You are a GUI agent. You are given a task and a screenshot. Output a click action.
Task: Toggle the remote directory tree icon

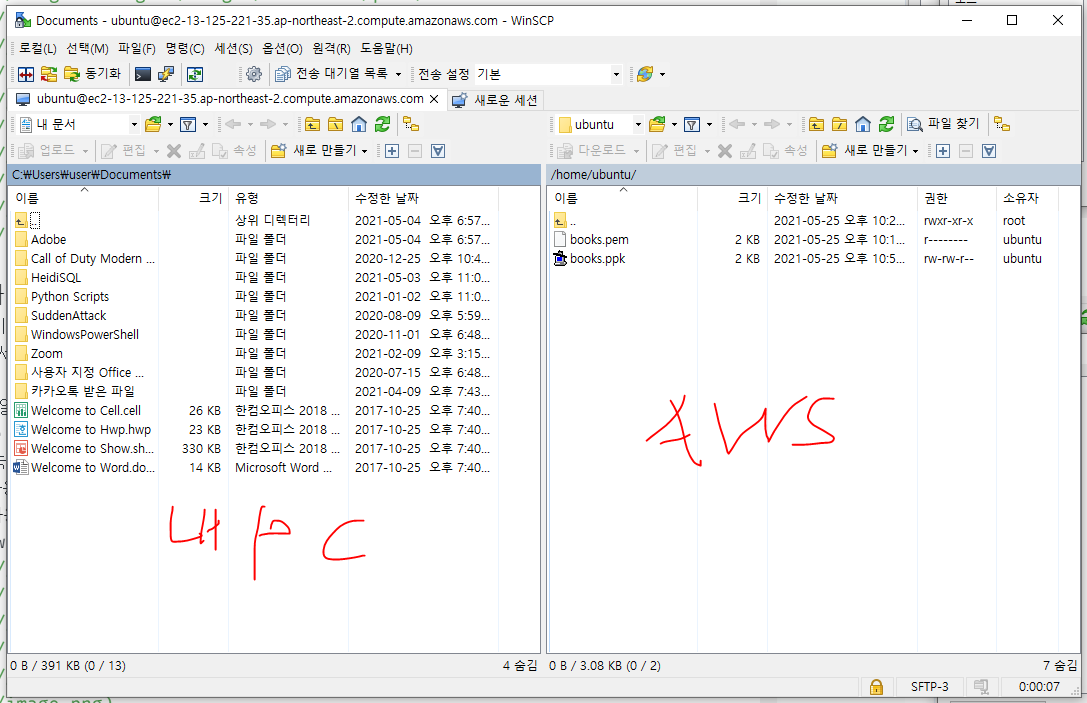point(1002,125)
